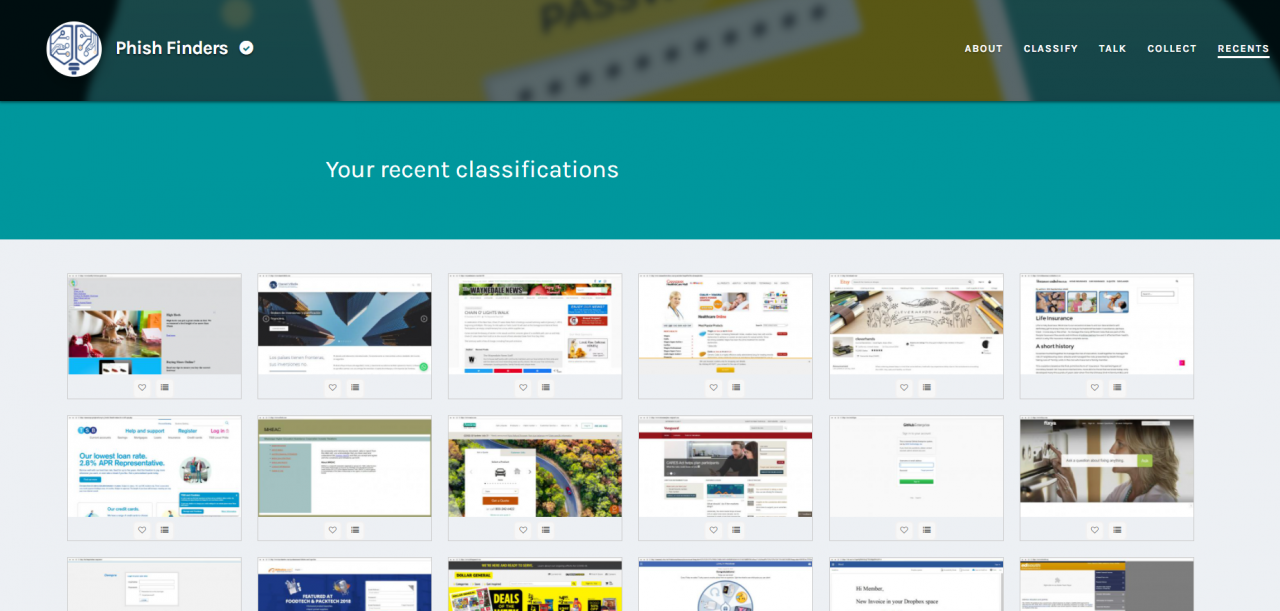The width and height of the screenshot is (1280, 611).
Task: Favorite the colorful sign-in page classification
Action: 142,388
